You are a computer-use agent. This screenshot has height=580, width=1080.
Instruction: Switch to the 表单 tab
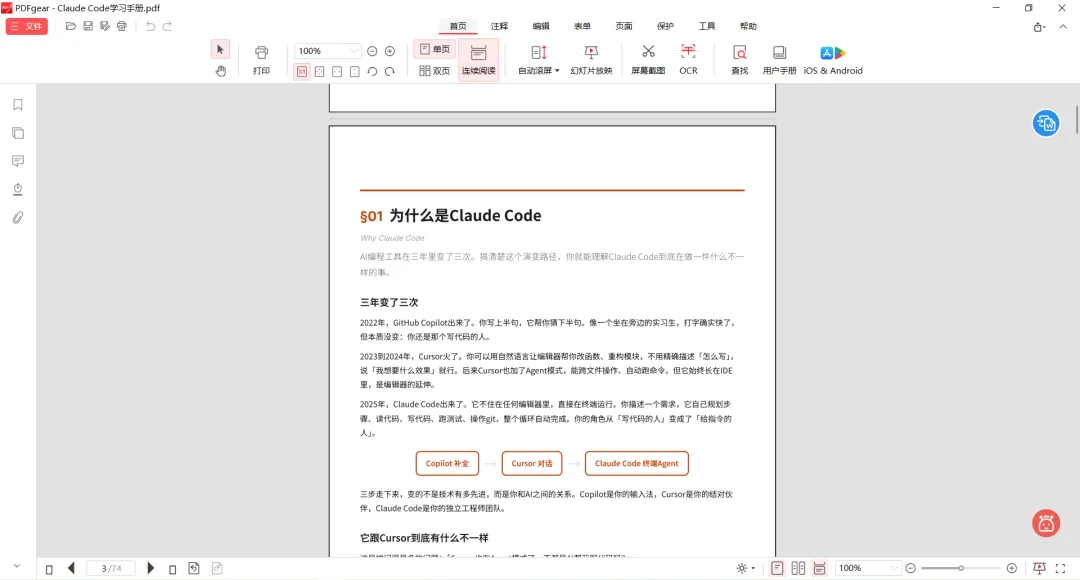(x=582, y=26)
